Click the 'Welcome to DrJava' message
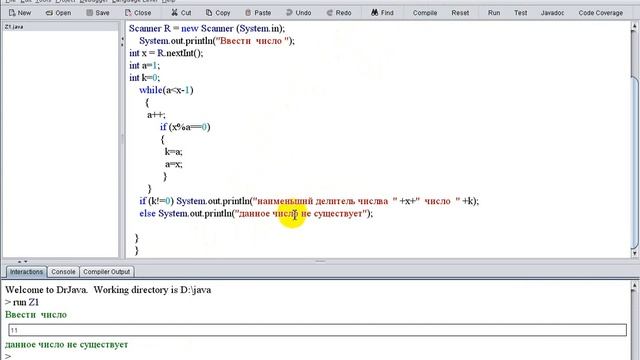This screenshot has height=360, width=640. 108,290
